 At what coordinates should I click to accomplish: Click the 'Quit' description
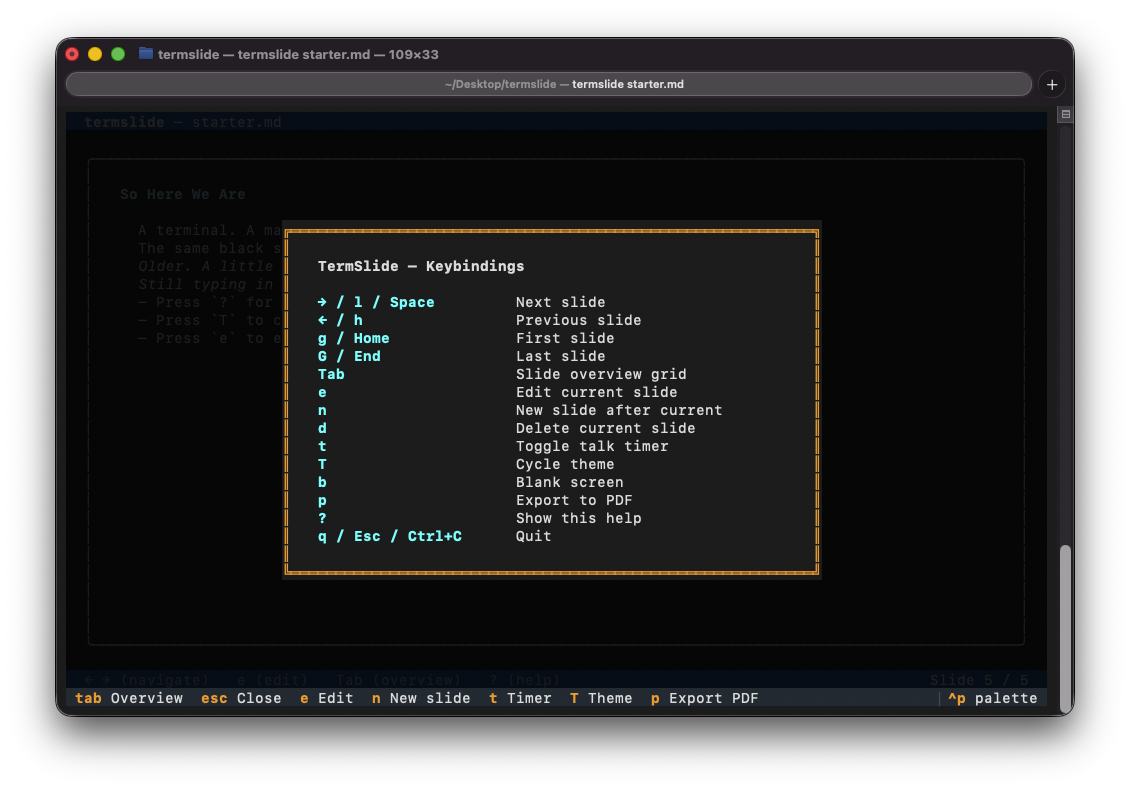(533, 536)
